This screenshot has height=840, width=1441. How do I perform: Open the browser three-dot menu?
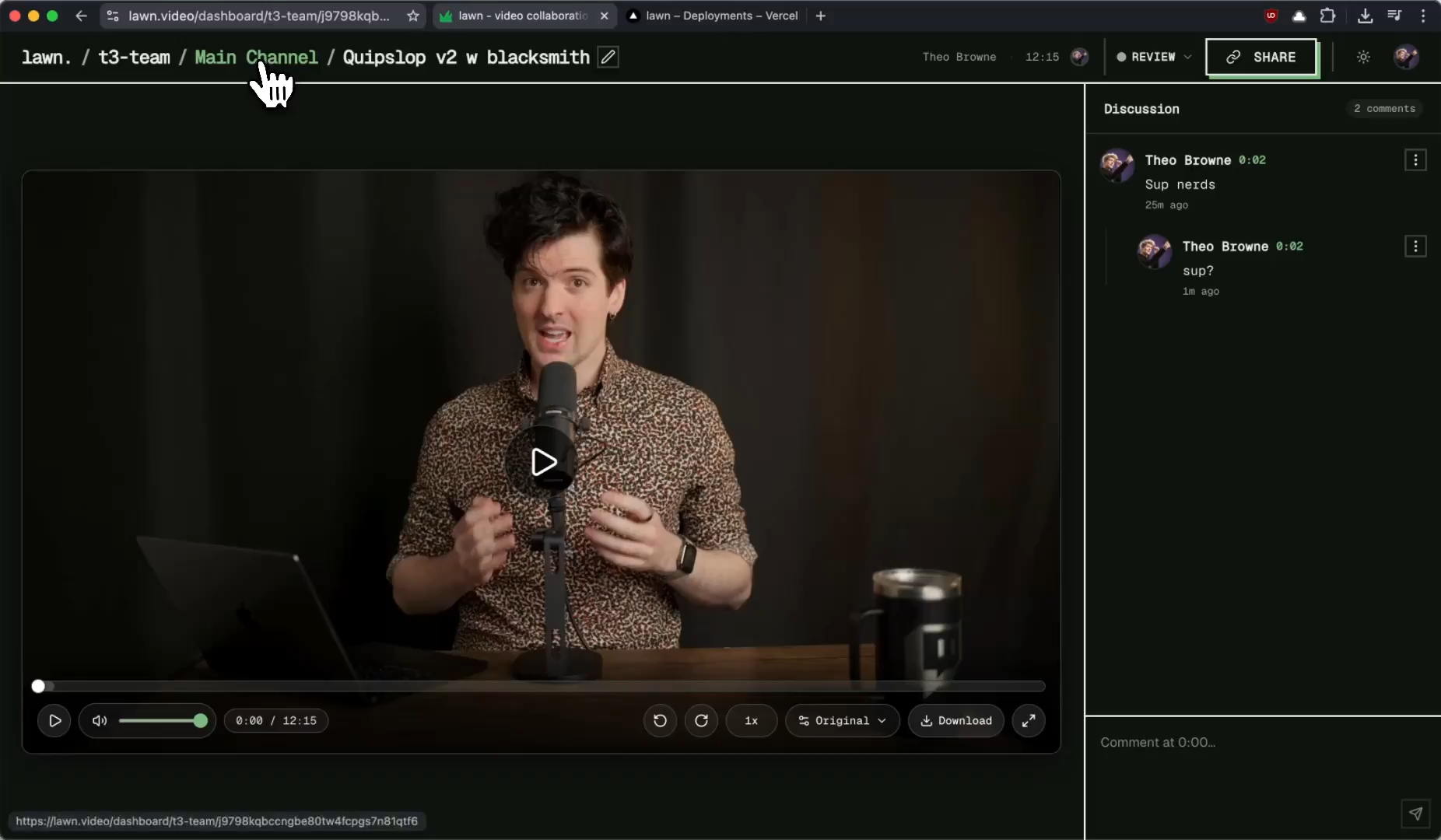pos(1423,16)
